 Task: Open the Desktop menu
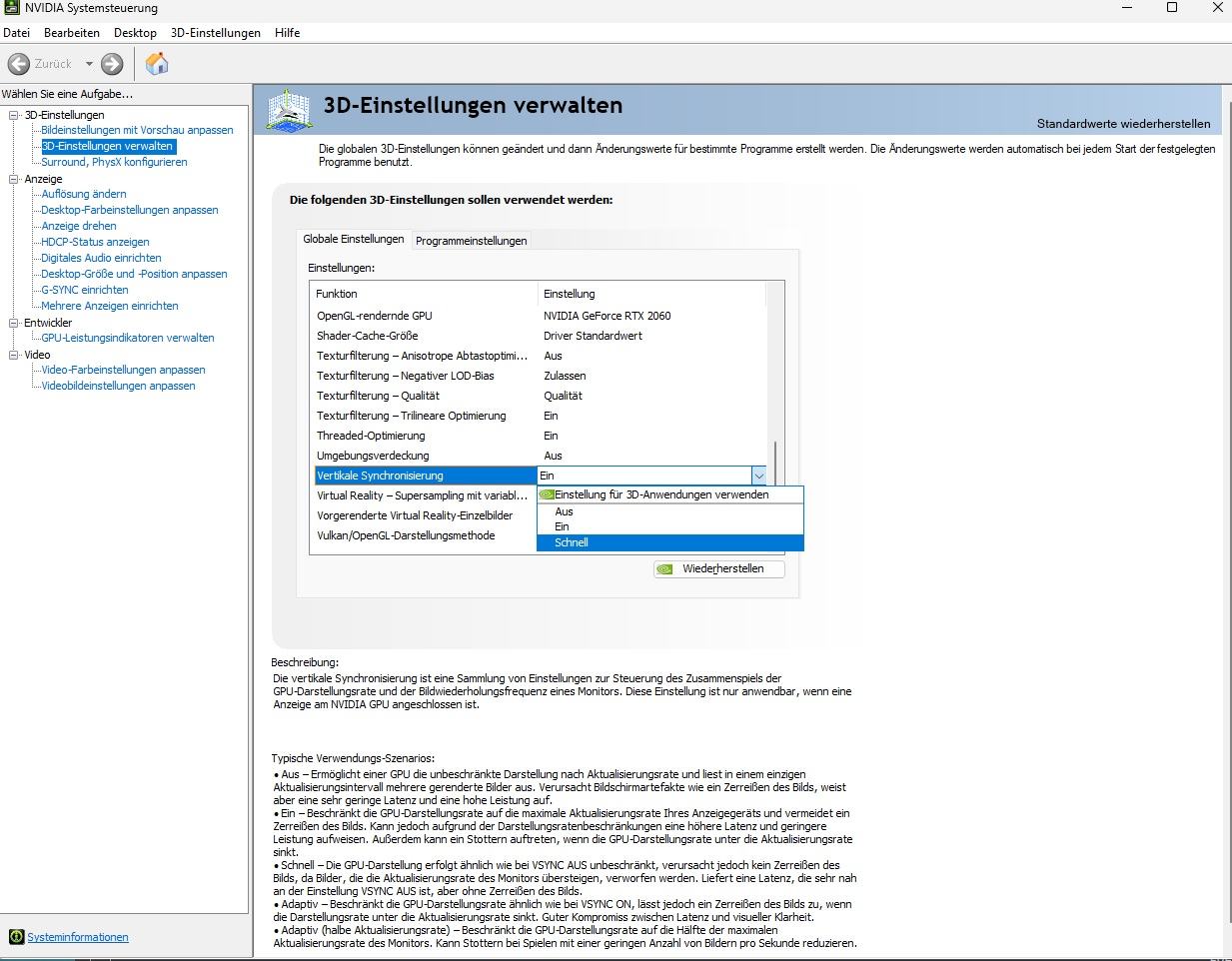pyautogui.click(x=135, y=33)
